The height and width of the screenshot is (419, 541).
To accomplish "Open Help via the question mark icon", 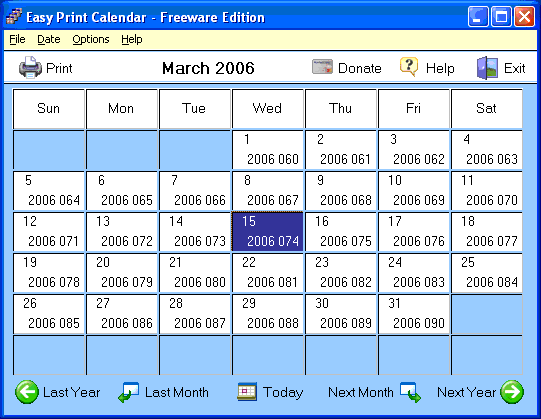I will click(409, 67).
